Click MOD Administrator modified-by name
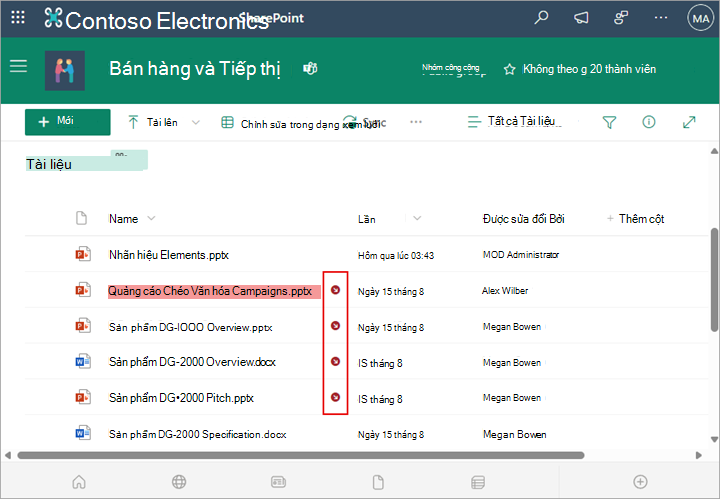The height and width of the screenshot is (499, 720). point(521,255)
